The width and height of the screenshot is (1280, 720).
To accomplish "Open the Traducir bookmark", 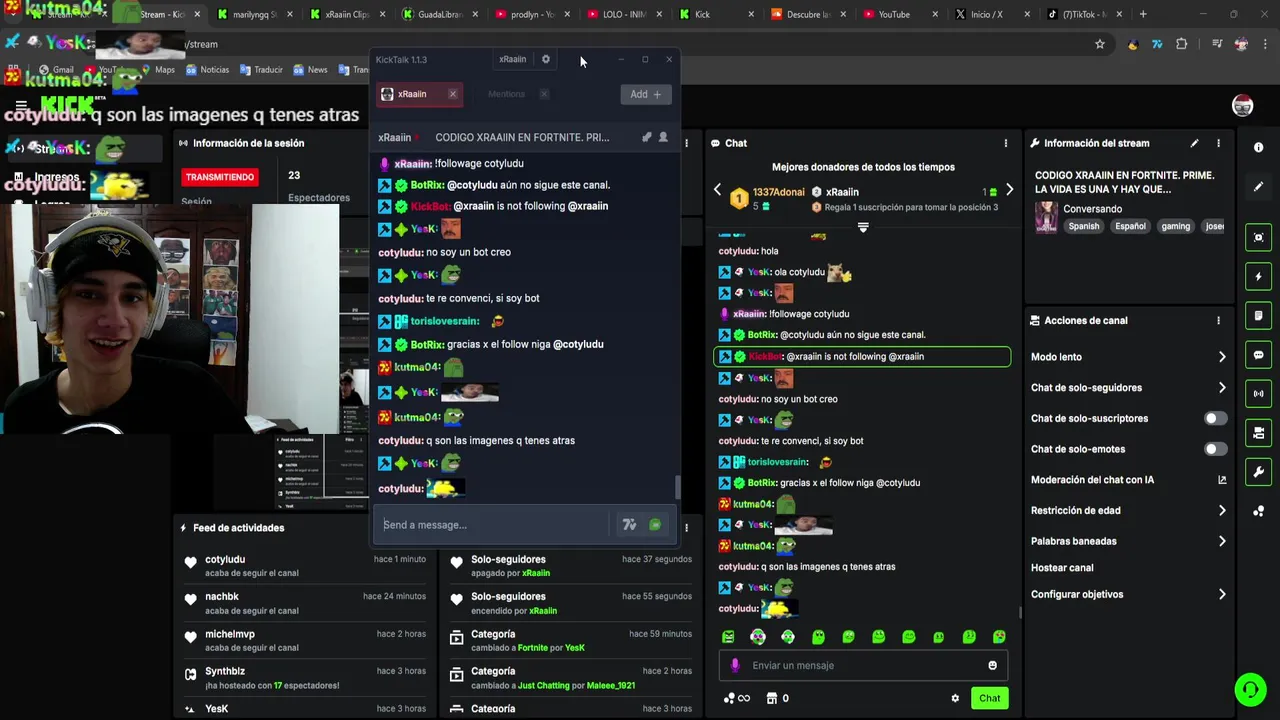I will pos(260,70).
